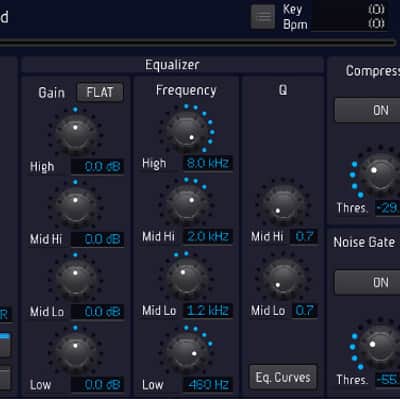Click the Equalizer section header
This screenshot has width=400, height=400.
coord(172,65)
